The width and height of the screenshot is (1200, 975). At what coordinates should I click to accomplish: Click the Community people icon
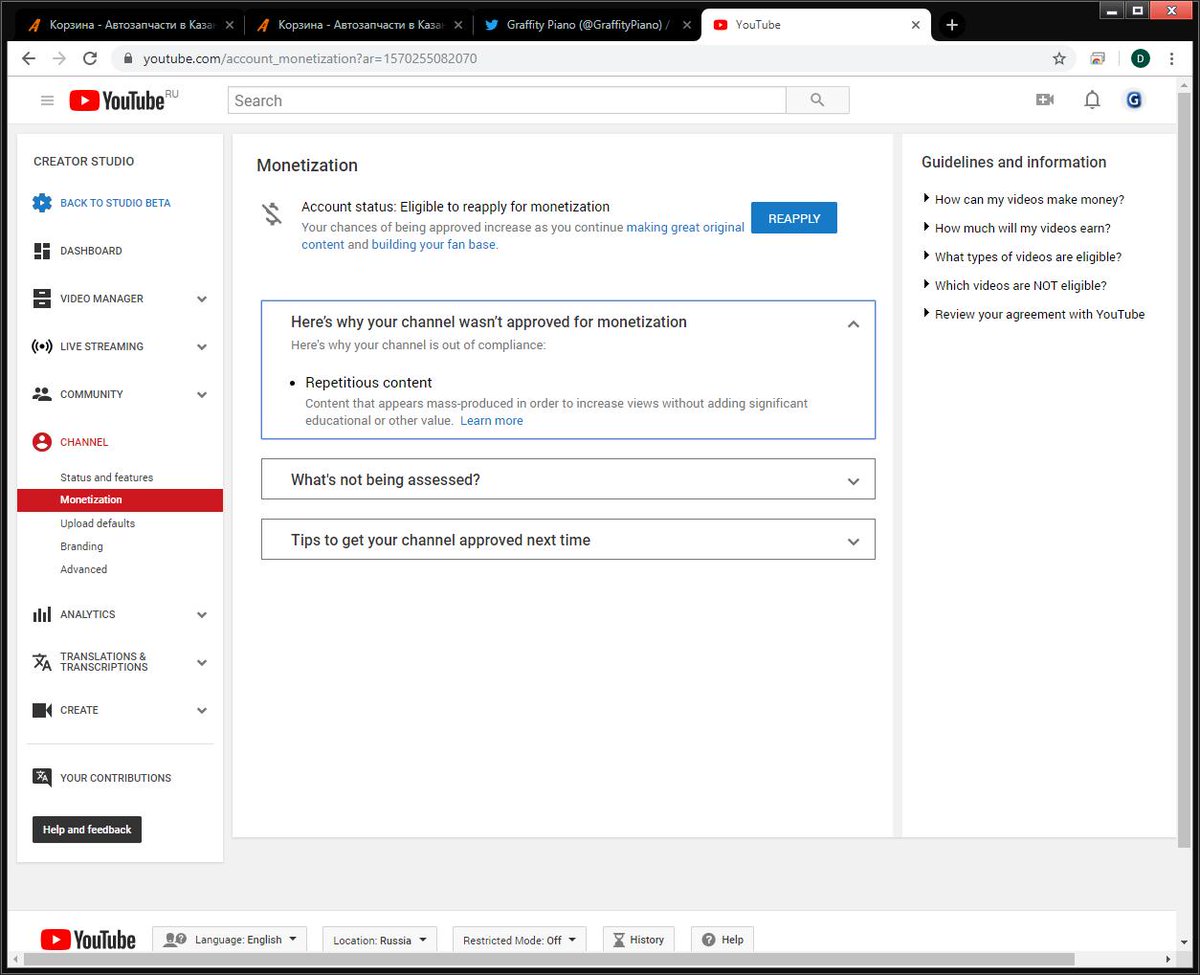pos(42,394)
